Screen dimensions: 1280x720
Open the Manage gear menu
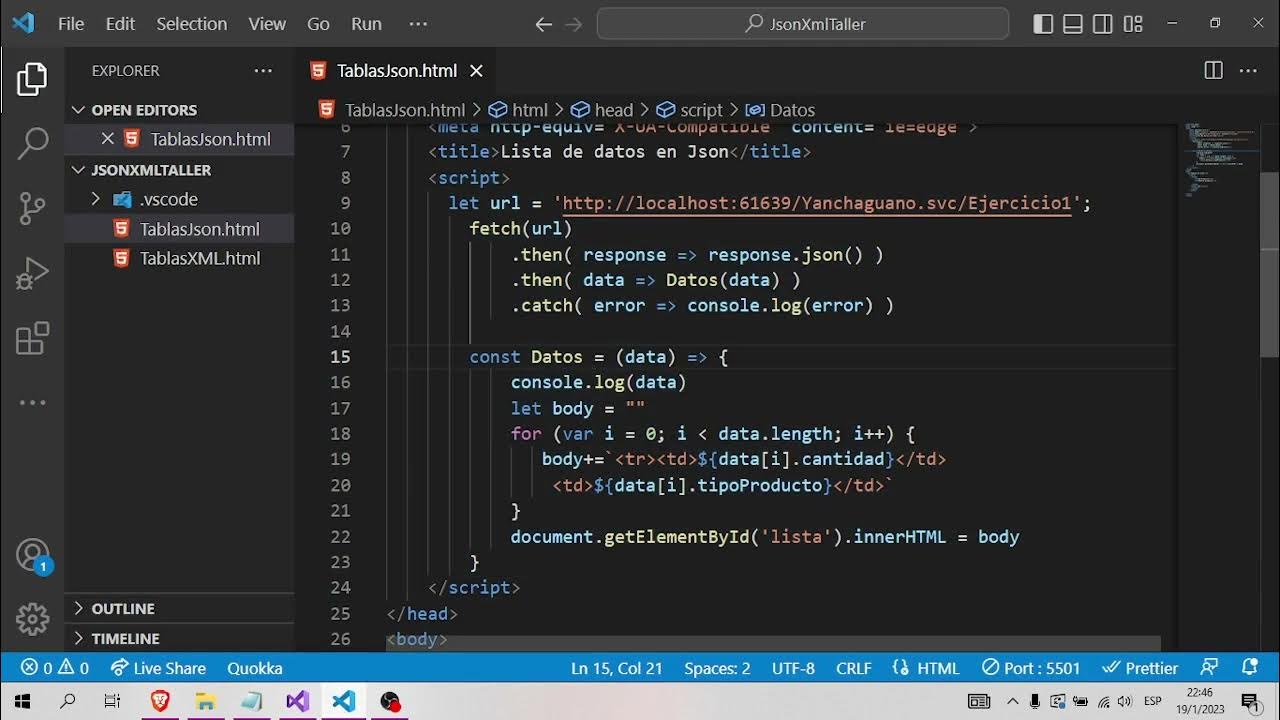32,619
